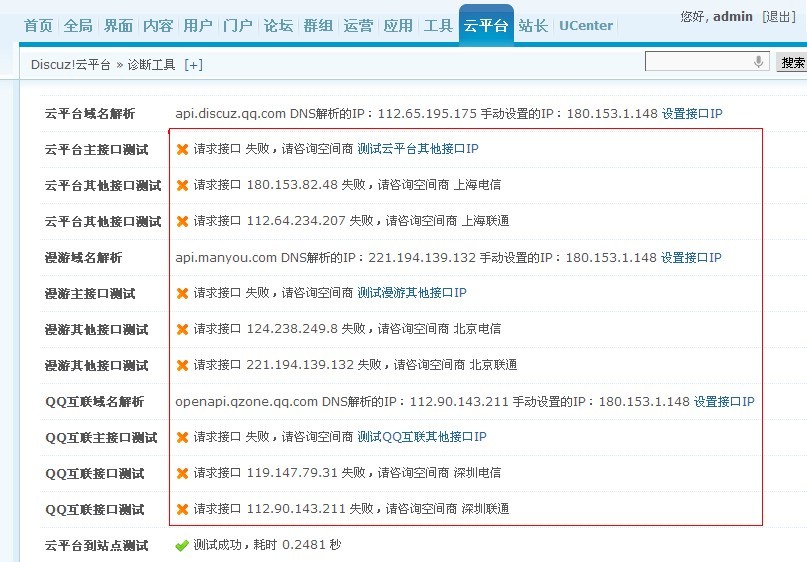Switch to the 内容 tab

pos(158,26)
